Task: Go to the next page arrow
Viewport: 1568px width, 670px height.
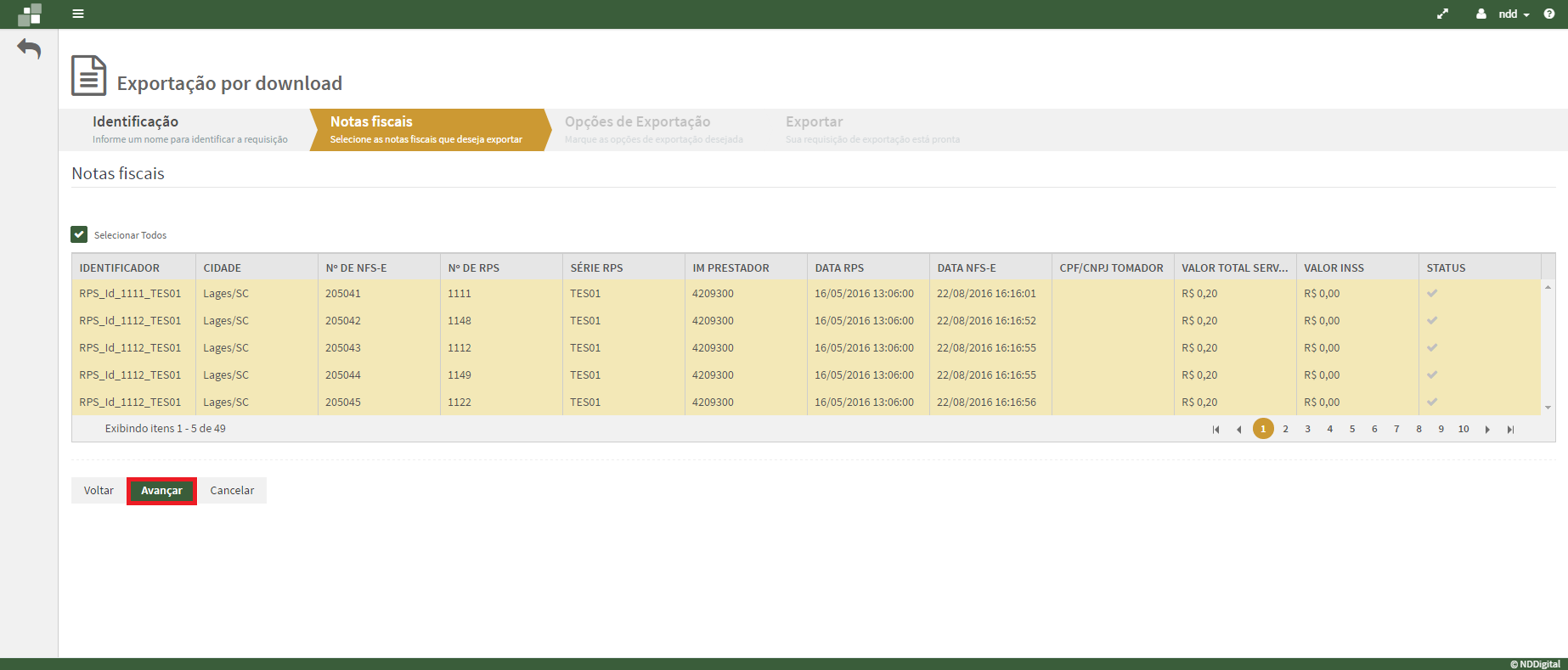Action: pos(1487,430)
